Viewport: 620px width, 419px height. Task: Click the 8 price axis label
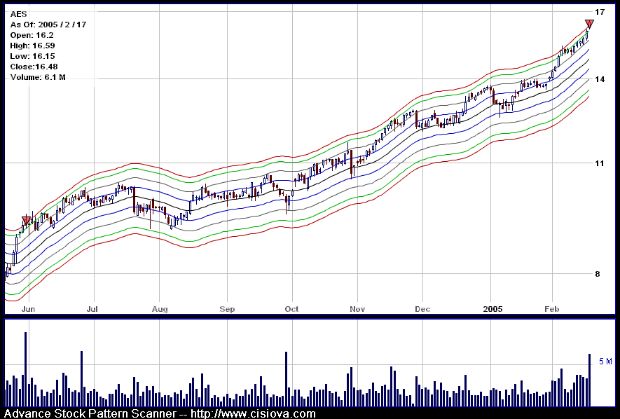point(597,274)
